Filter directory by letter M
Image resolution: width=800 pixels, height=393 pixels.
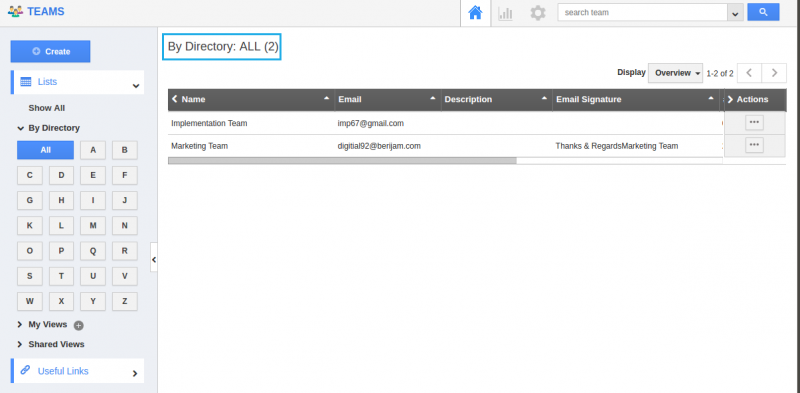(x=93, y=226)
